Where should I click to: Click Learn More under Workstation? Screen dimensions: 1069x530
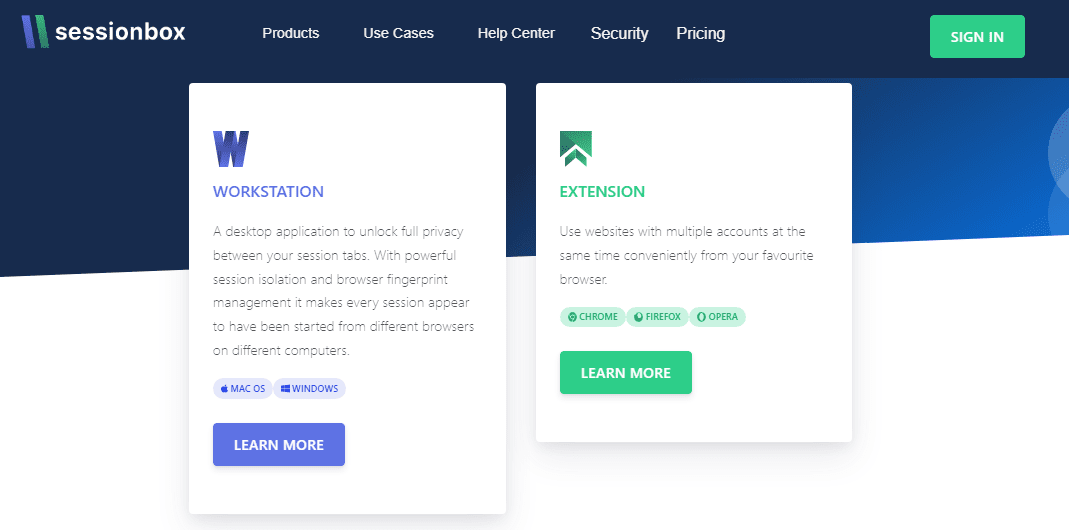coord(279,445)
